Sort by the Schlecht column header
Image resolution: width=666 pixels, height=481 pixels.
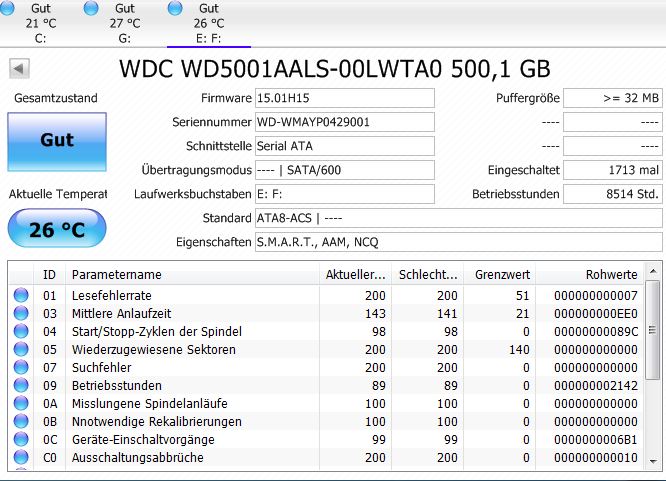428,274
